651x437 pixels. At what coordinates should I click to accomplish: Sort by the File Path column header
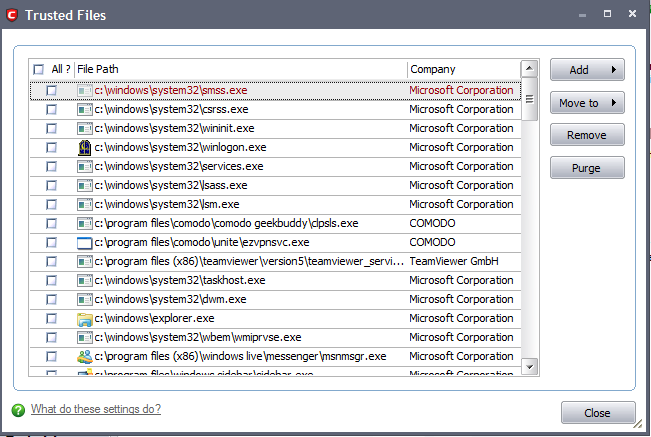(x=240, y=69)
